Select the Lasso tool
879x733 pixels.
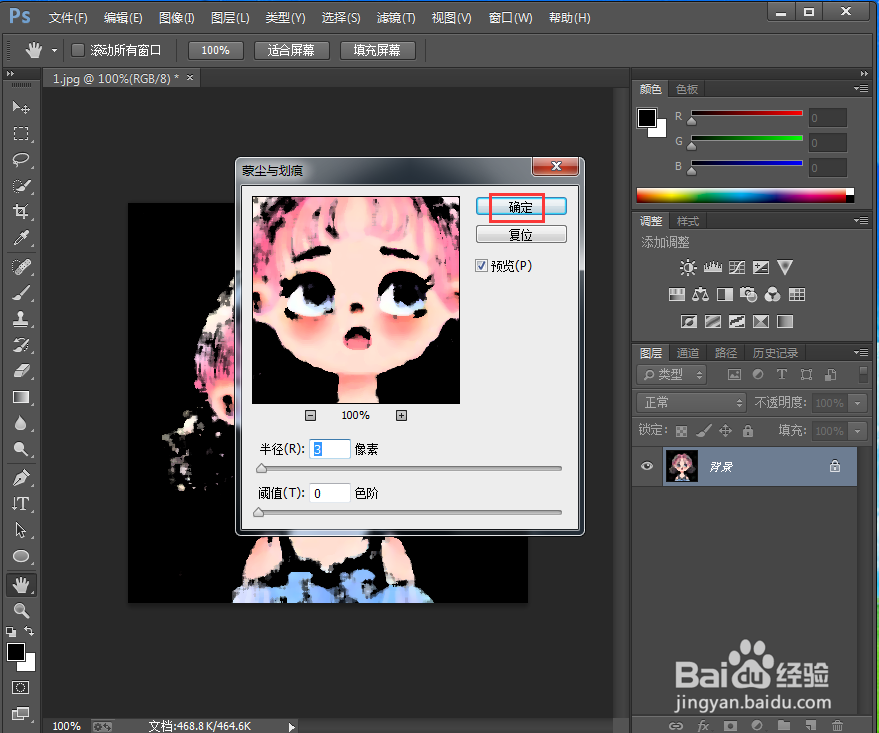pyautogui.click(x=21, y=160)
